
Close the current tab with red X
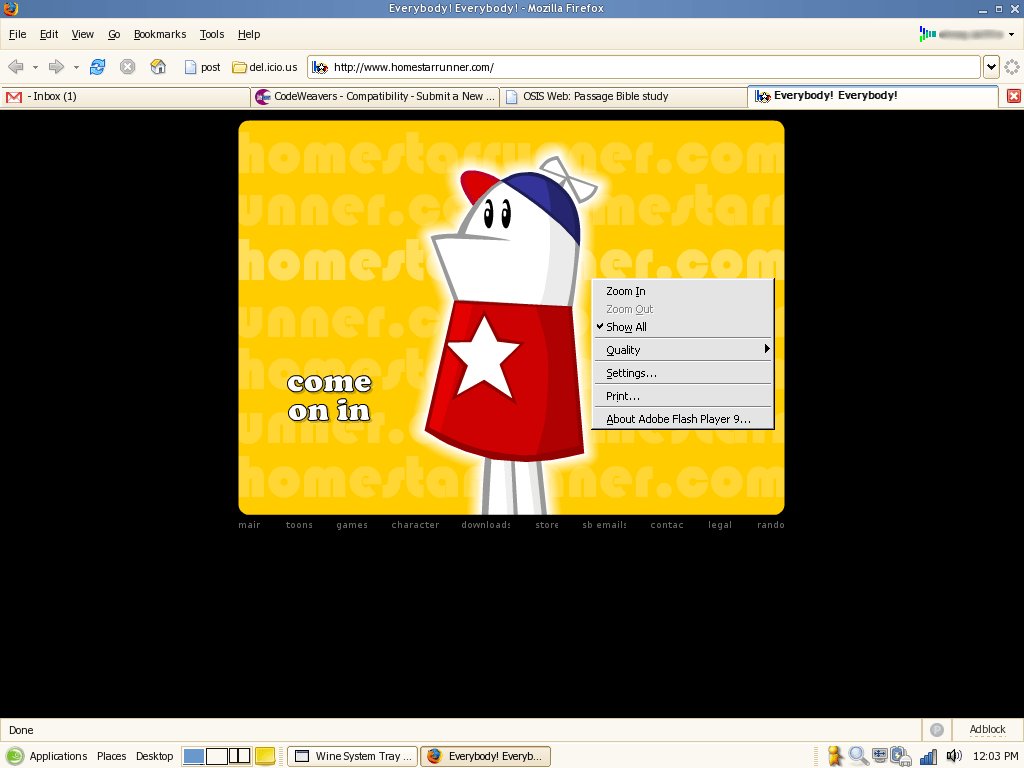pos(1014,96)
